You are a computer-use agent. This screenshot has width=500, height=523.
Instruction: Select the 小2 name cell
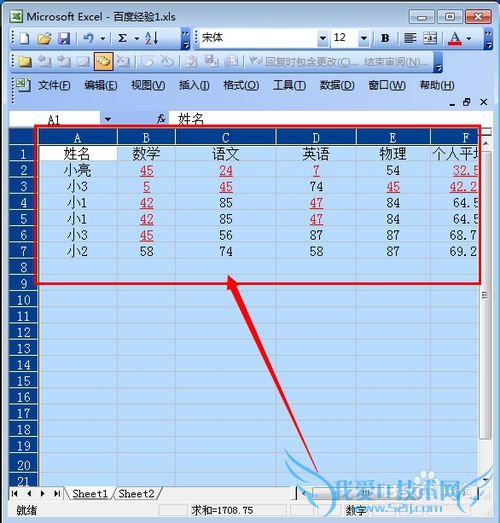coord(78,251)
